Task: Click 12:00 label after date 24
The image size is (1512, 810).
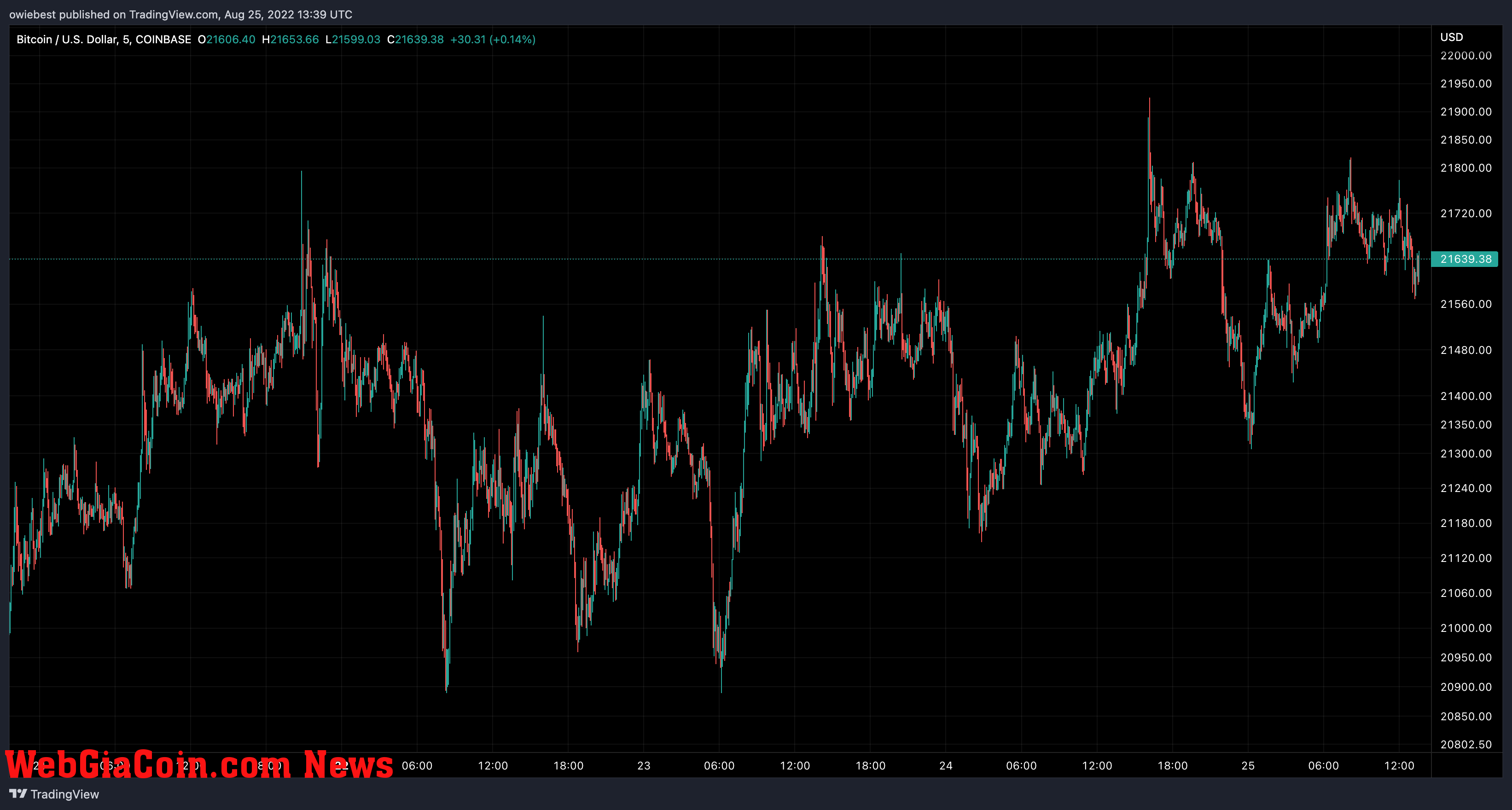Action: [1097, 765]
